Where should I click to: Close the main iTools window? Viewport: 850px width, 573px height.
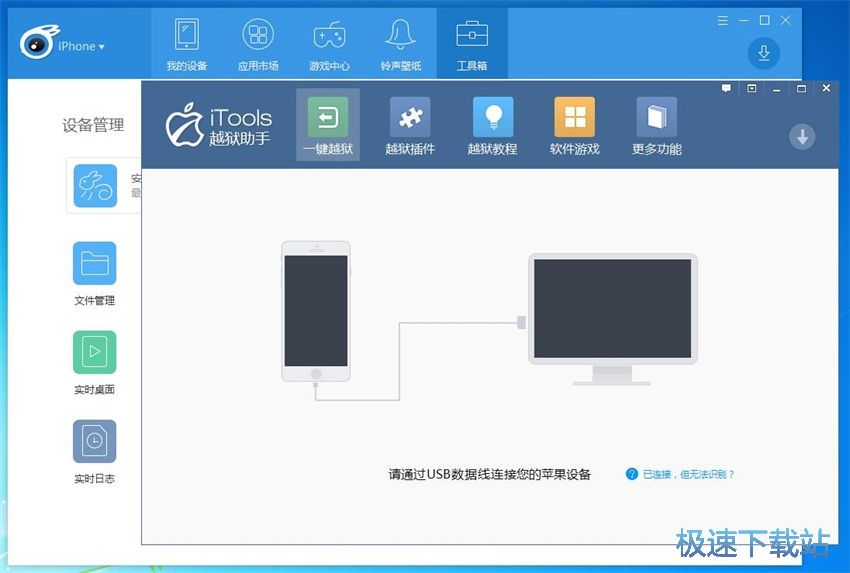785,21
